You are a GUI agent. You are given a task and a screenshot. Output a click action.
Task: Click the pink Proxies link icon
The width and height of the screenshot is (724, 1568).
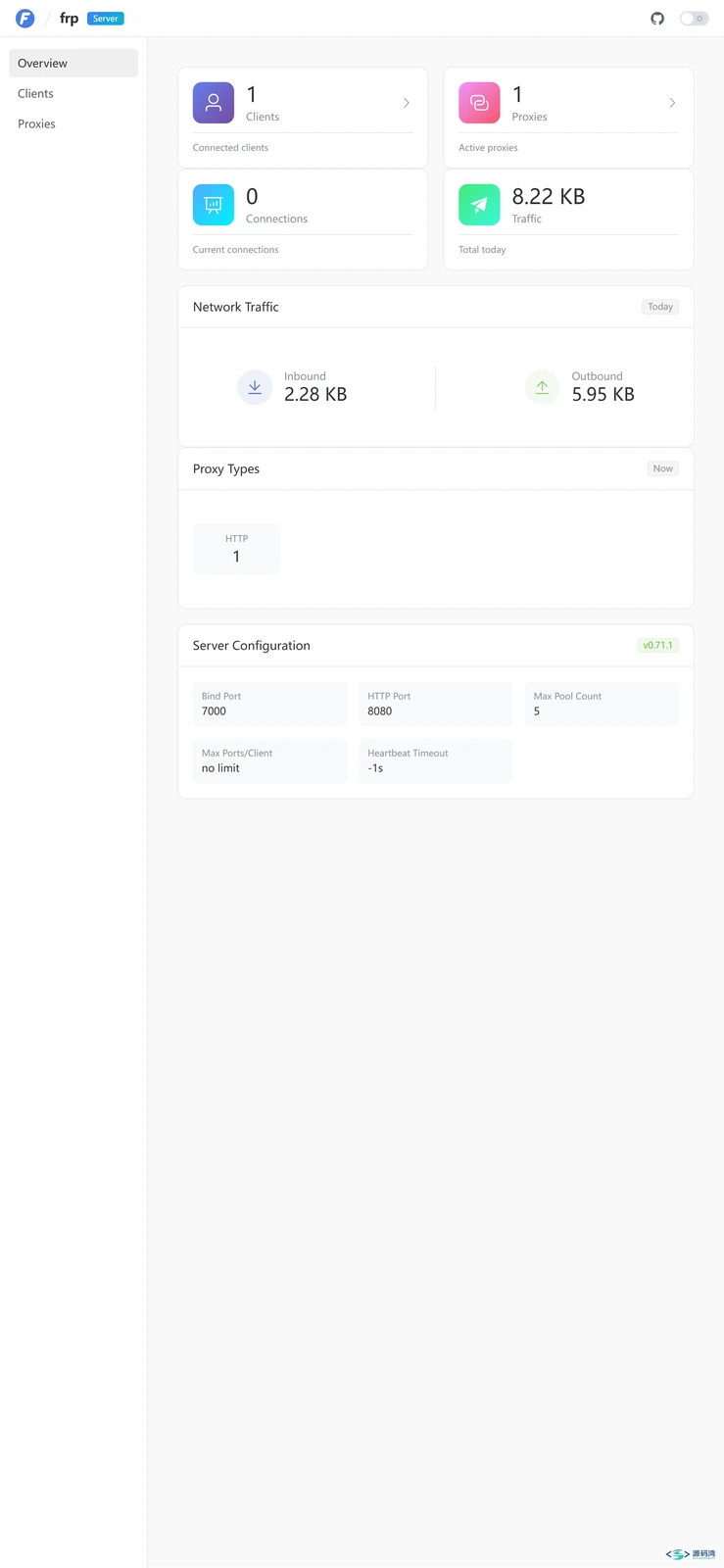479,103
